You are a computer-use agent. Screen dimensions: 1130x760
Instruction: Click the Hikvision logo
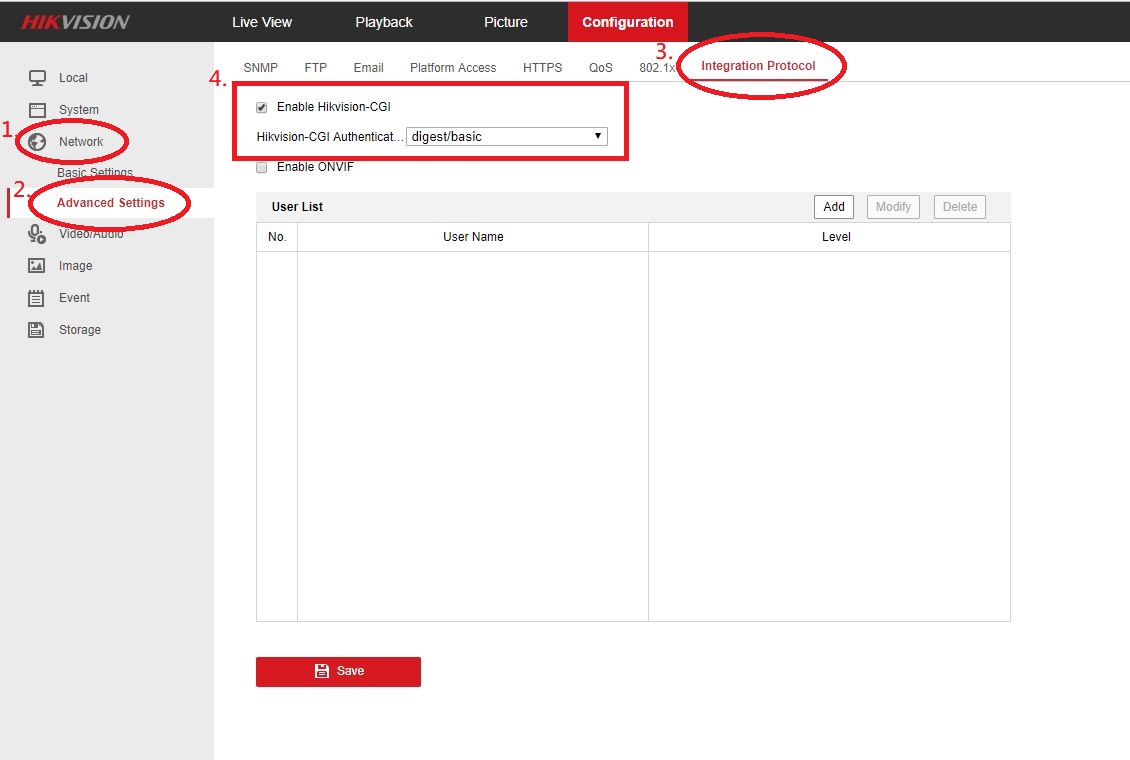click(75, 22)
